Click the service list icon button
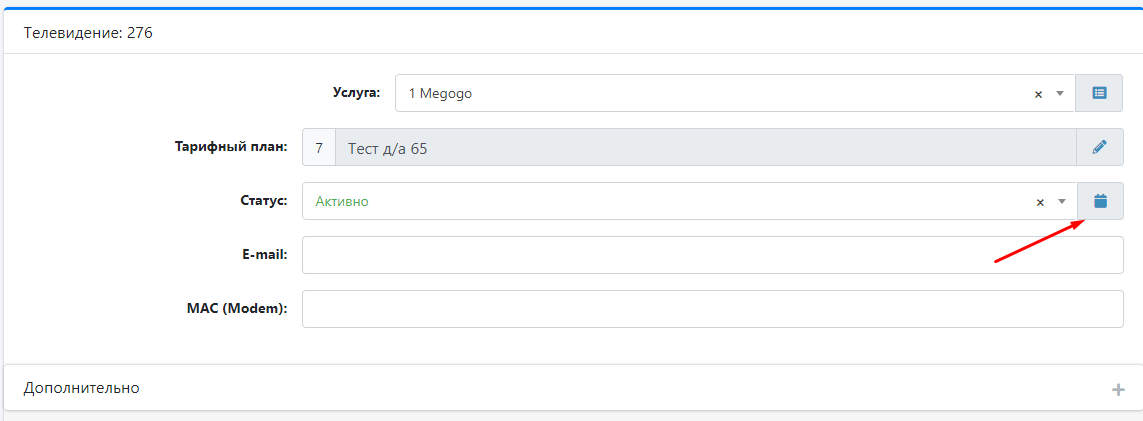 tap(1099, 93)
